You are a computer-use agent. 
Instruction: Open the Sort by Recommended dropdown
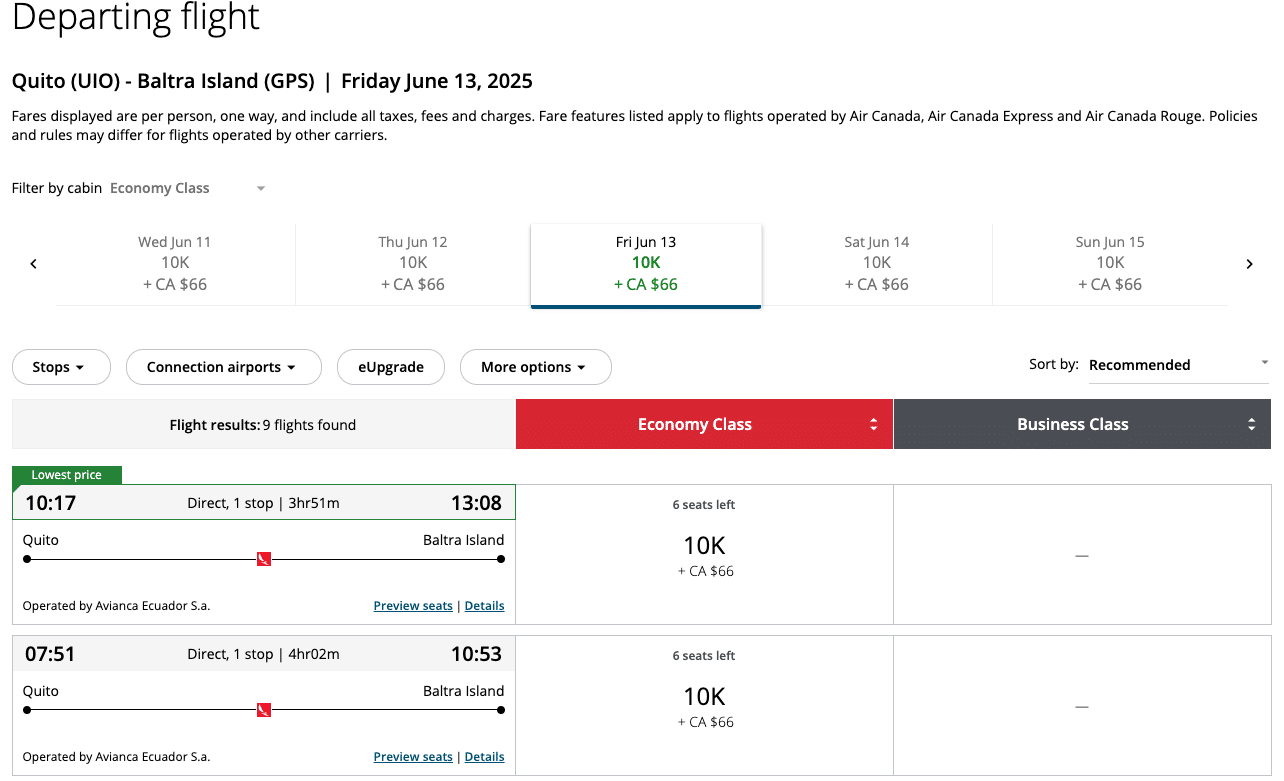(1177, 365)
